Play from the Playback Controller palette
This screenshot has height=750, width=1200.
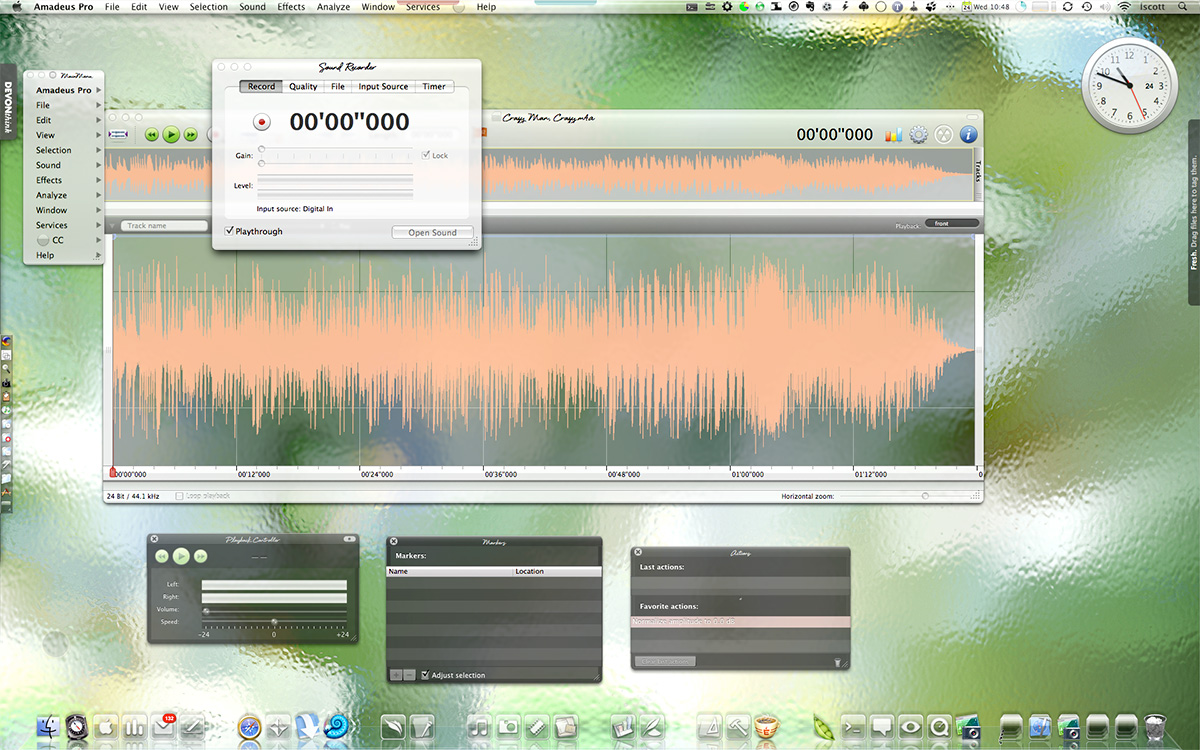pos(181,556)
